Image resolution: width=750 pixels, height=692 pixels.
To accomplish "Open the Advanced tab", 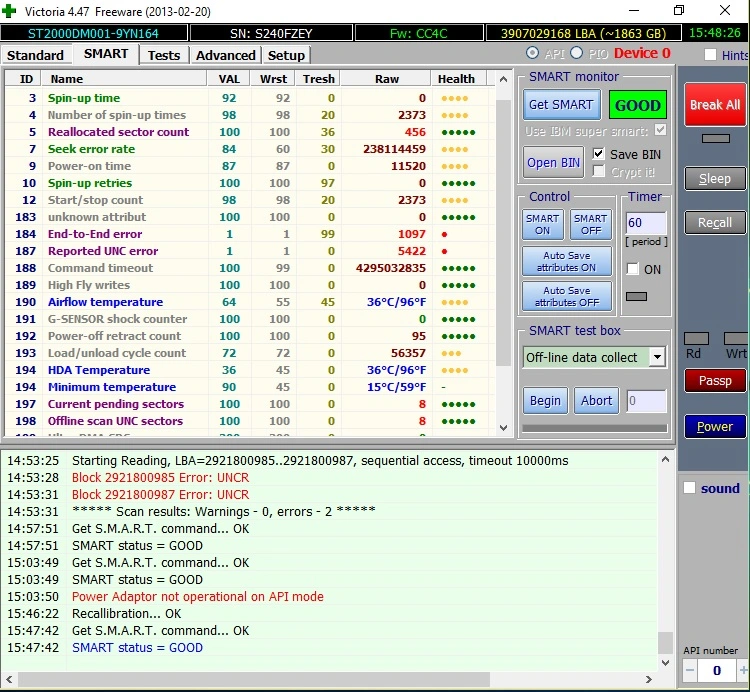I will coord(225,55).
